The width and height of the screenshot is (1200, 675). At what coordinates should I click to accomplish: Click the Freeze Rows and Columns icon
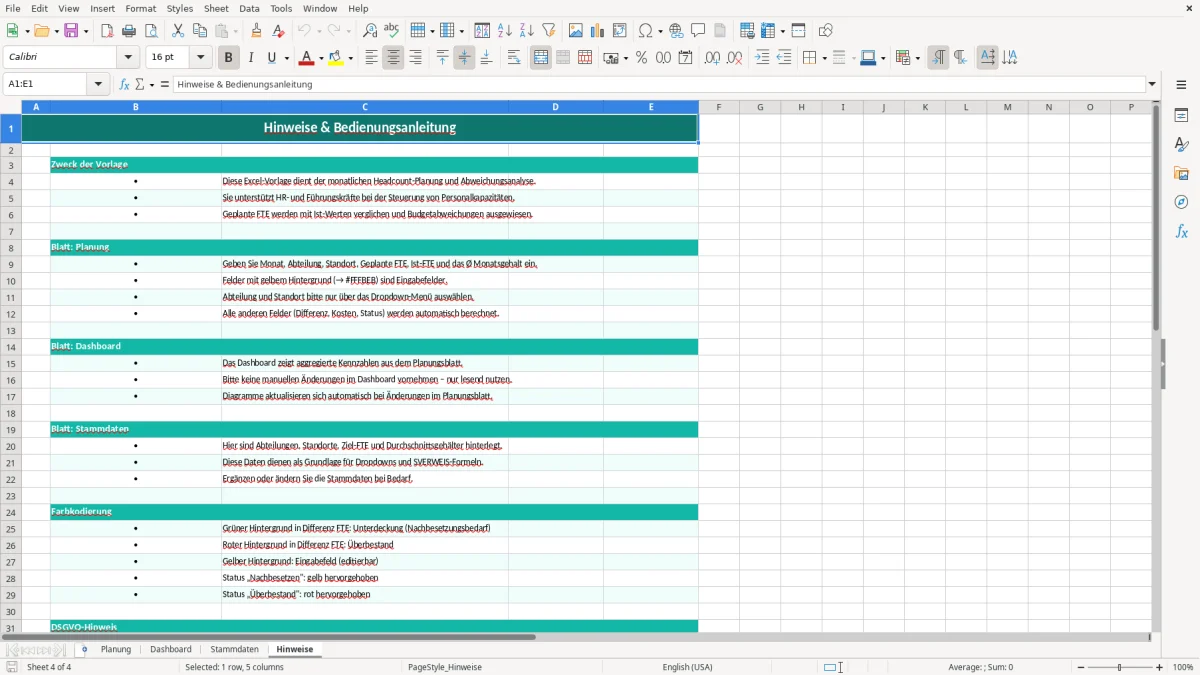pos(768,31)
